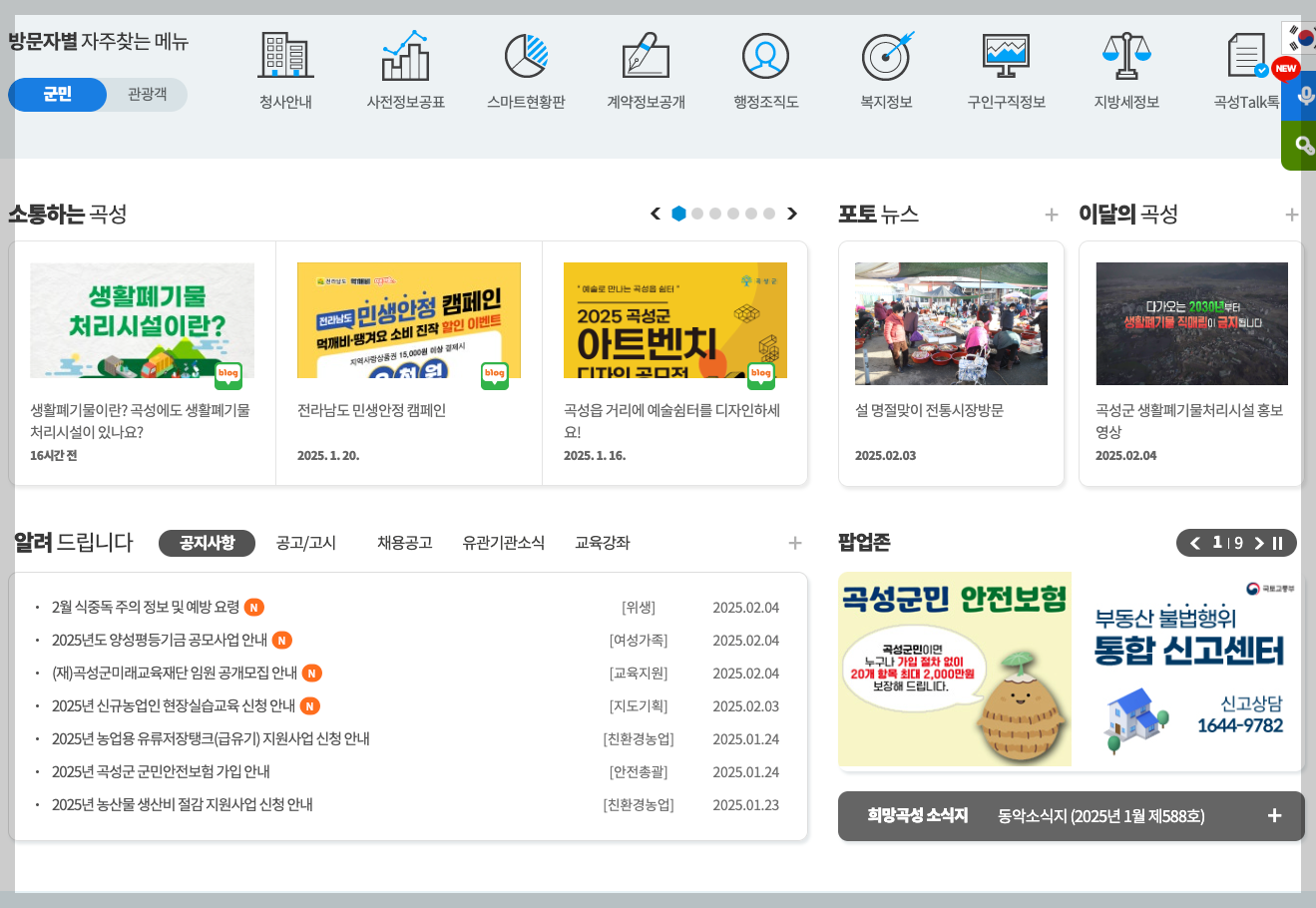Open the 채용공고 tab
1316x908 pixels.
coord(404,543)
